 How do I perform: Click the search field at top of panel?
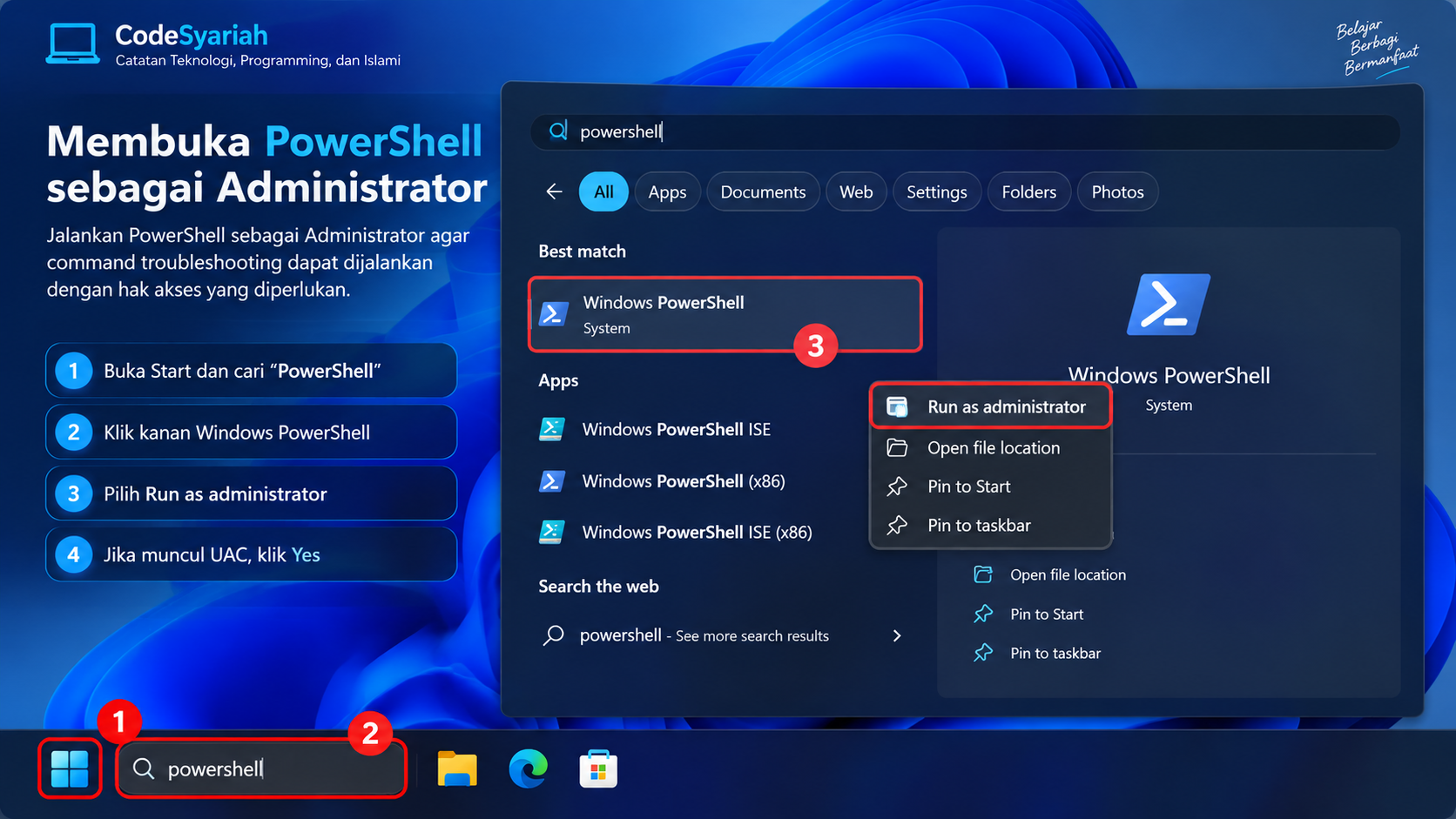click(965, 131)
